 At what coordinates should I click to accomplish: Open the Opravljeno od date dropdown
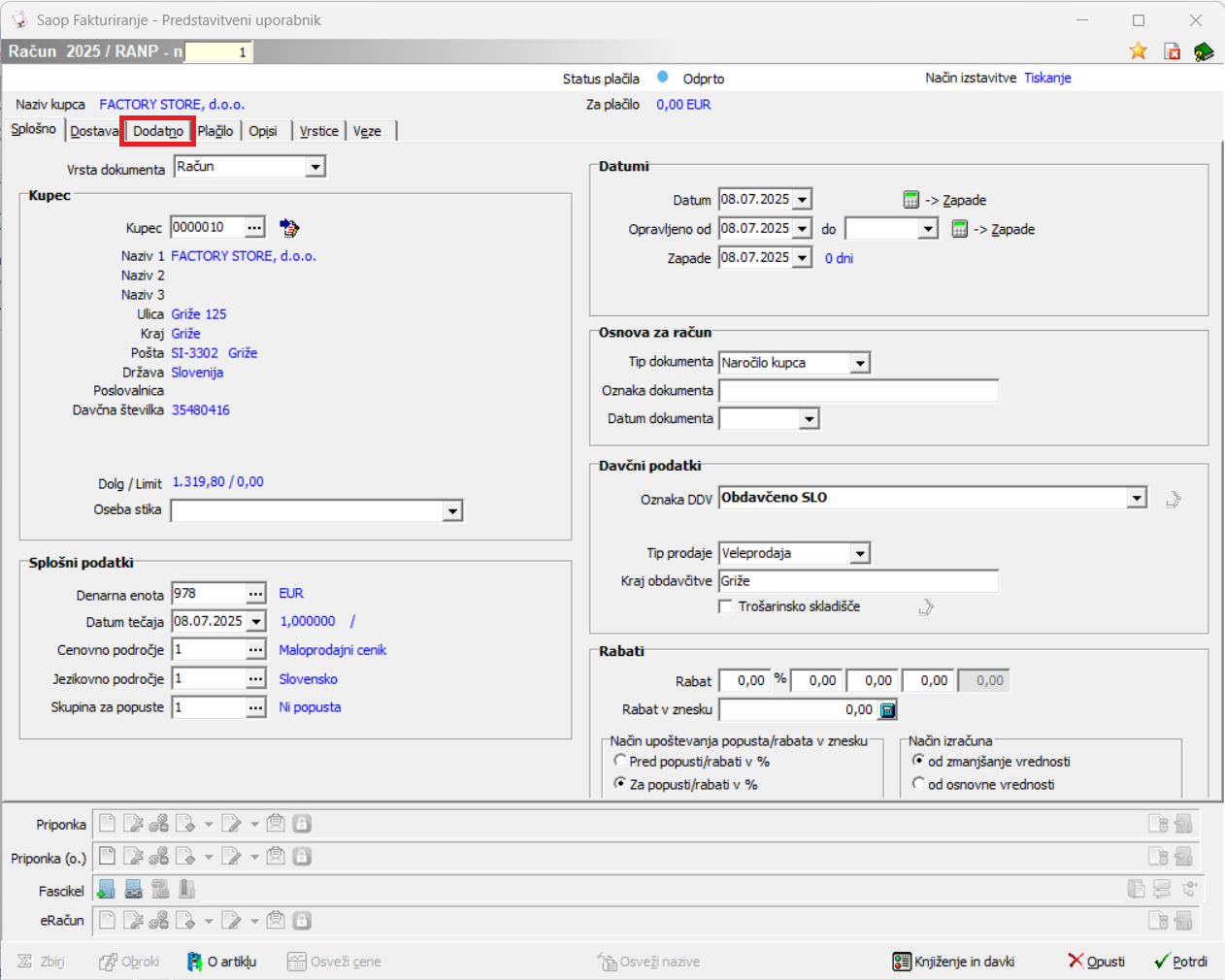click(x=802, y=228)
